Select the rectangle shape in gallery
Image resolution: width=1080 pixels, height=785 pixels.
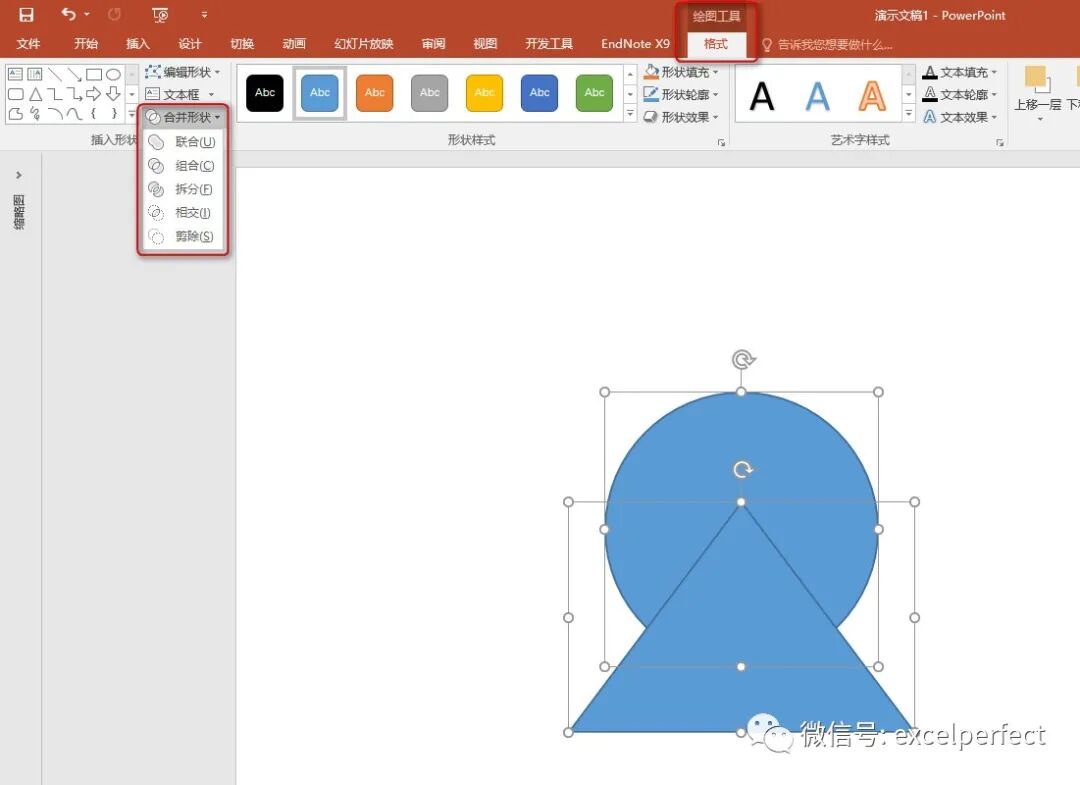click(x=94, y=74)
